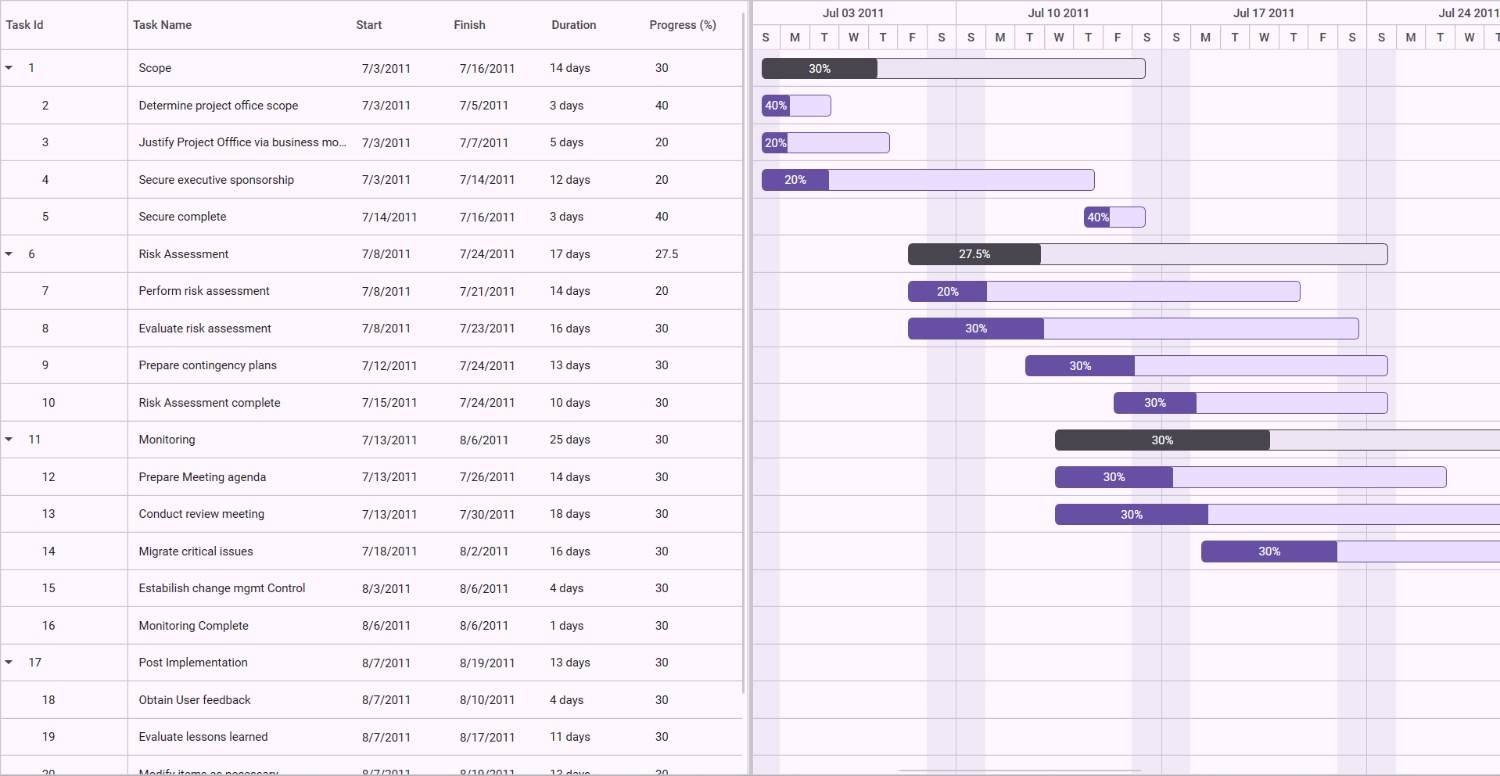This screenshot has width=1500, height=776.
Task: Click the Jul 17 2011 timeline week header
Action: tap(1264, 13)
